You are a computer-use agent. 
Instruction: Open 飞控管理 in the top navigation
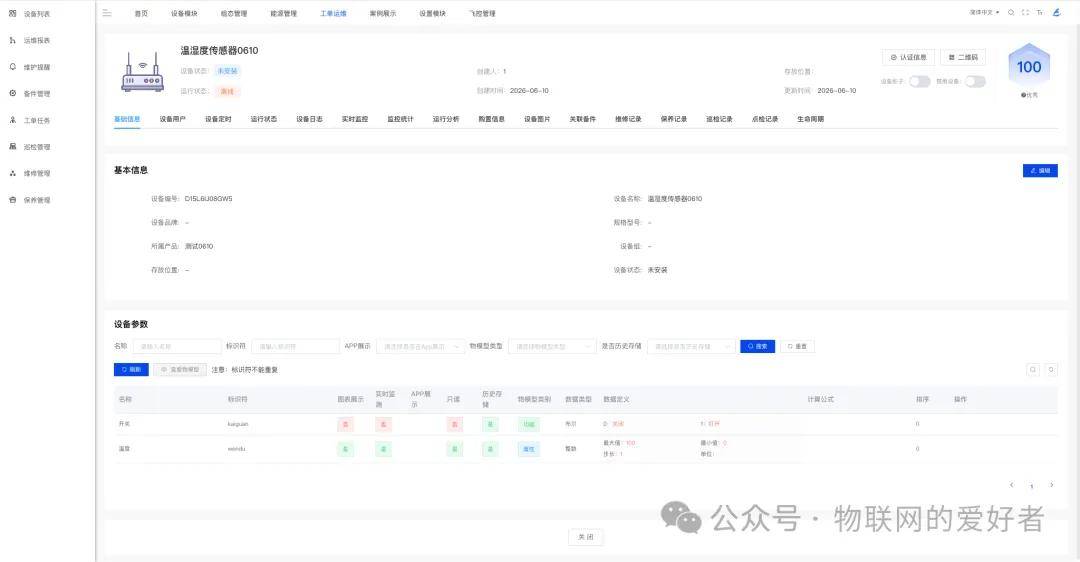(482, 13)
